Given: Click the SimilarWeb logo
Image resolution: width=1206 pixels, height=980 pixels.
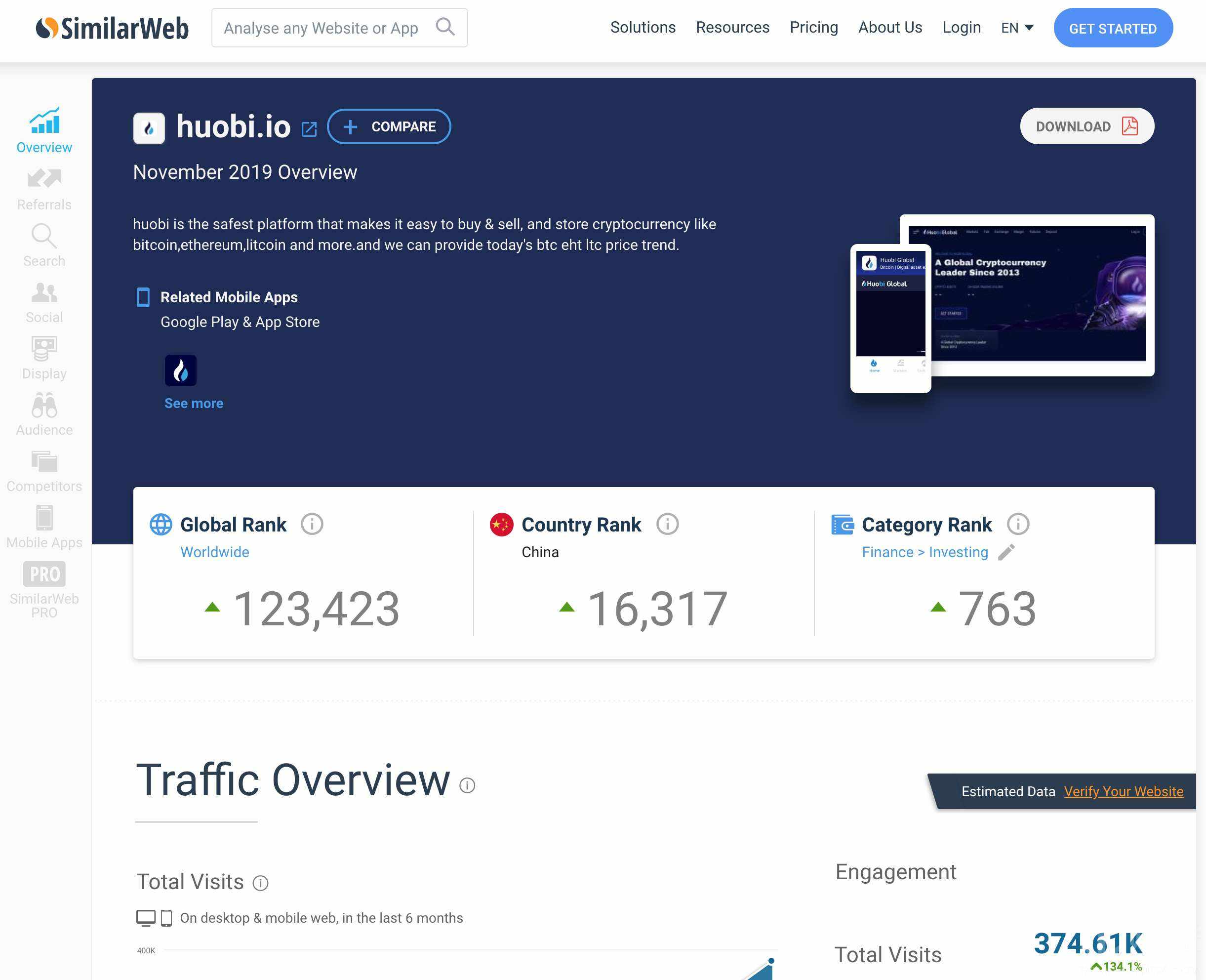Looking at the screenshot, I should [x=112, y=28].
